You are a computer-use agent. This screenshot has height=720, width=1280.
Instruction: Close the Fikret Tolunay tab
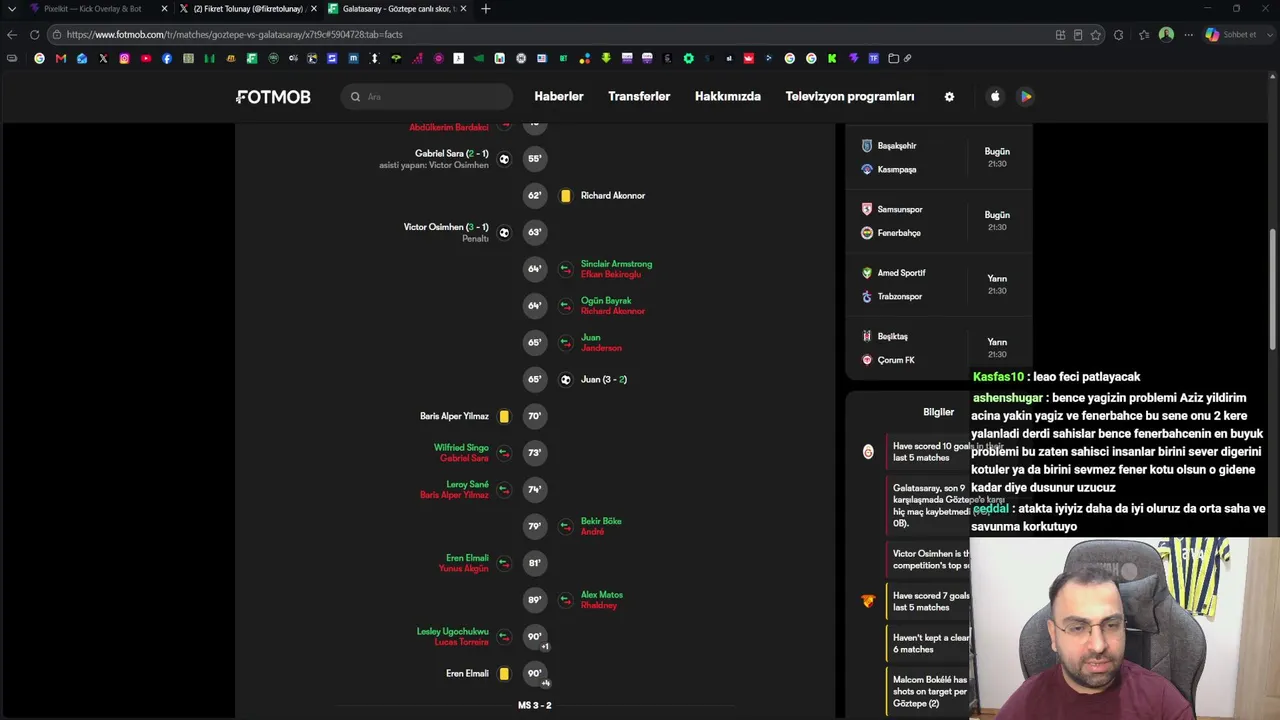click(x=314, y=9)
